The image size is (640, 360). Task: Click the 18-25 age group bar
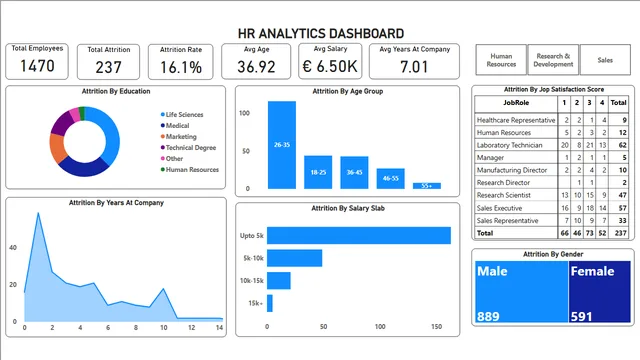coord(318,172)
